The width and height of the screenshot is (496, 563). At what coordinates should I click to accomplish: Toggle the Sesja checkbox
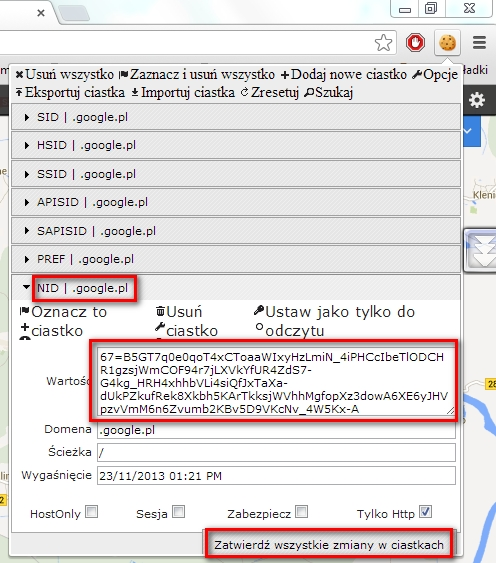179,512
